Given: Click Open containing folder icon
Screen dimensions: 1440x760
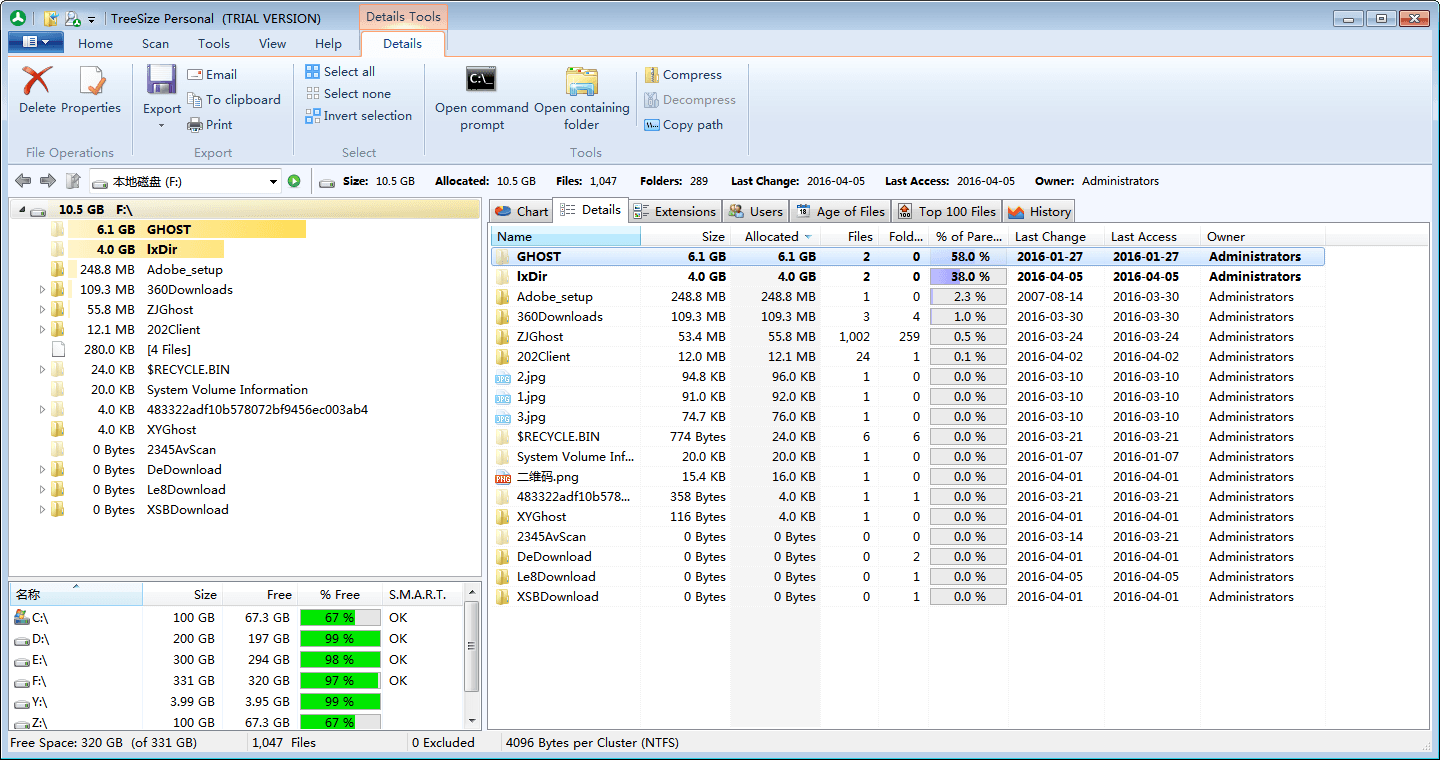Looking at the screenshot, I should point(581,81).
